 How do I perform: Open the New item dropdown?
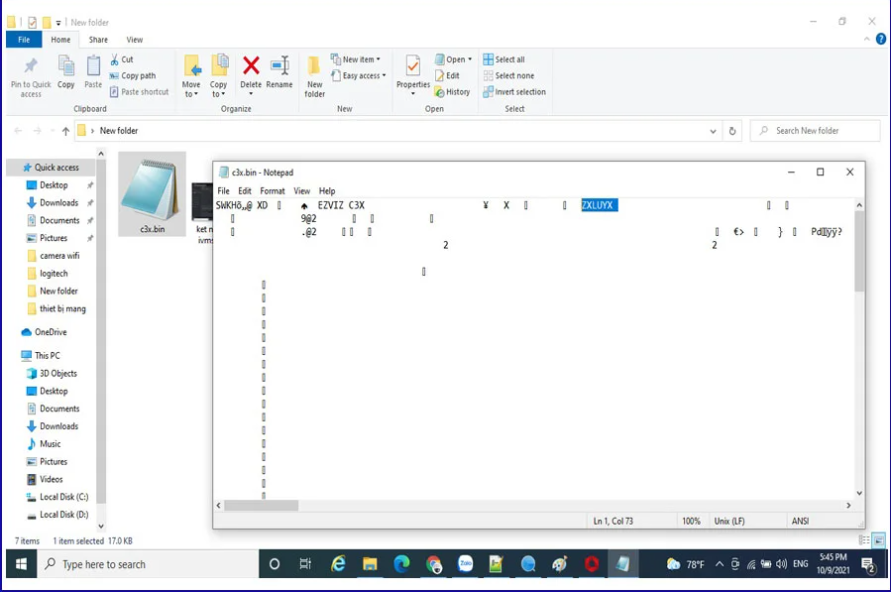point(361,60)
